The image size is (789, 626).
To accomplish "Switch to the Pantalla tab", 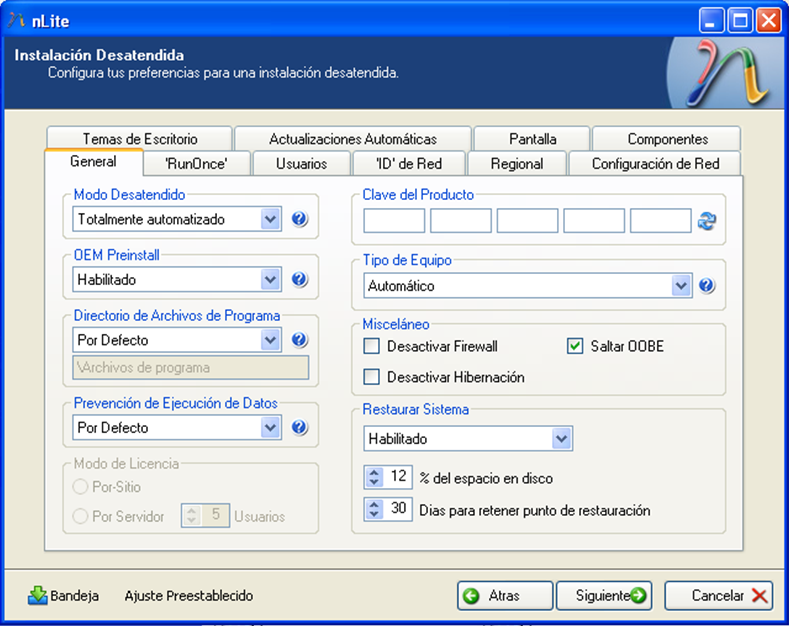I will [x=532, y=138].
